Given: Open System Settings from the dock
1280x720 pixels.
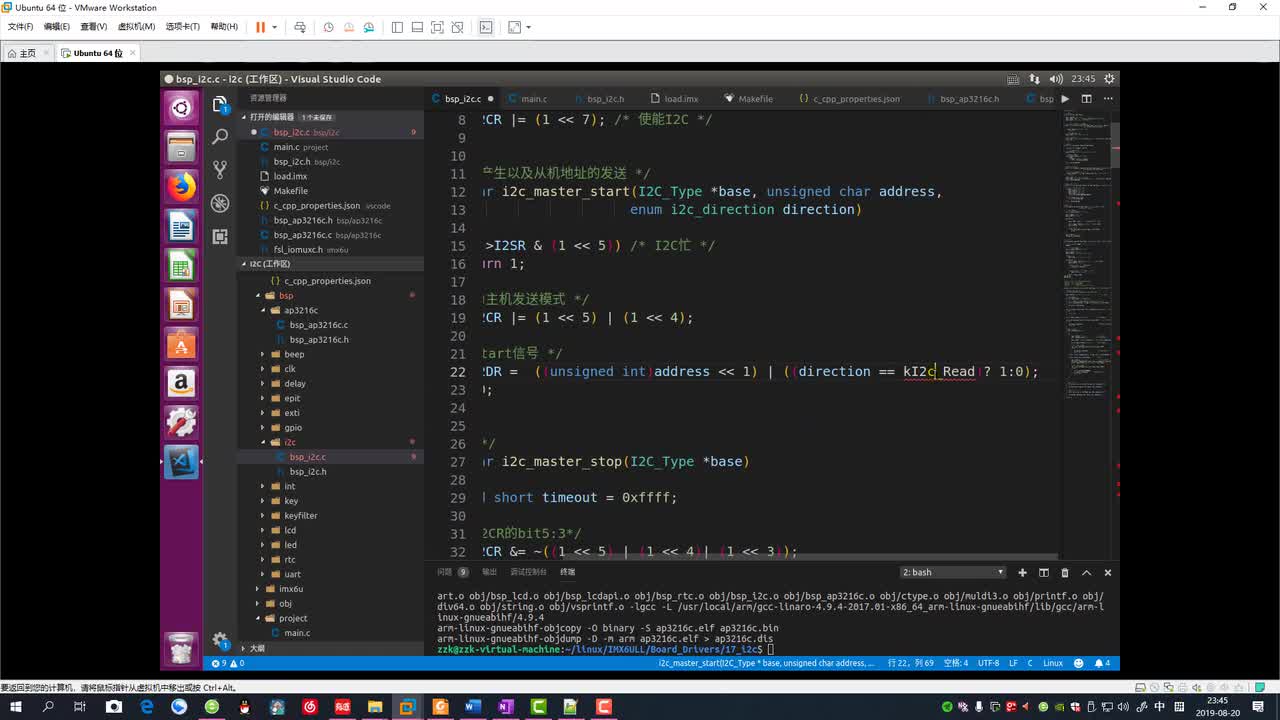Looking at the screenshot, I should 181,422.
